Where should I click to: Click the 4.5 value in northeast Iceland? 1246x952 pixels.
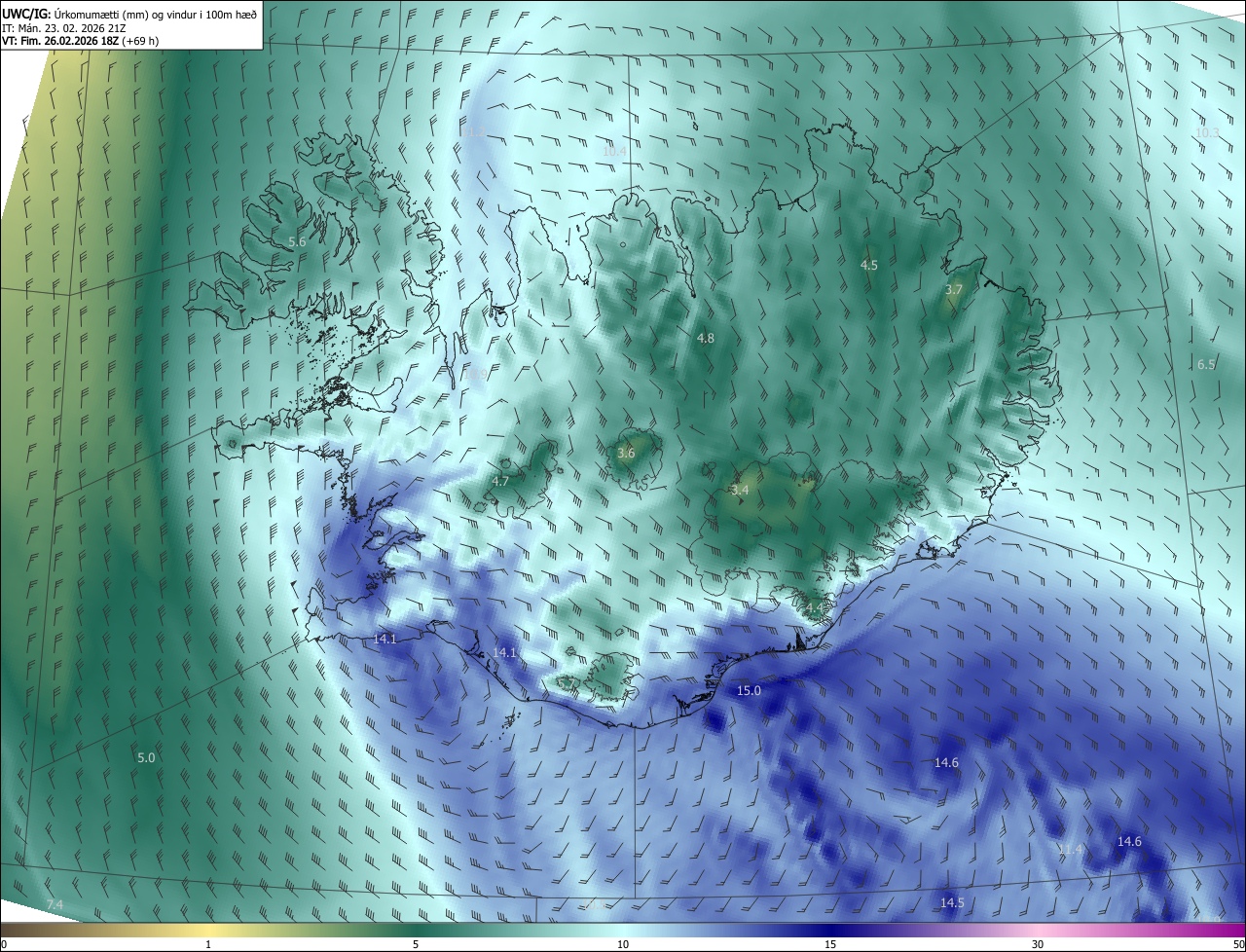[869, 265]
